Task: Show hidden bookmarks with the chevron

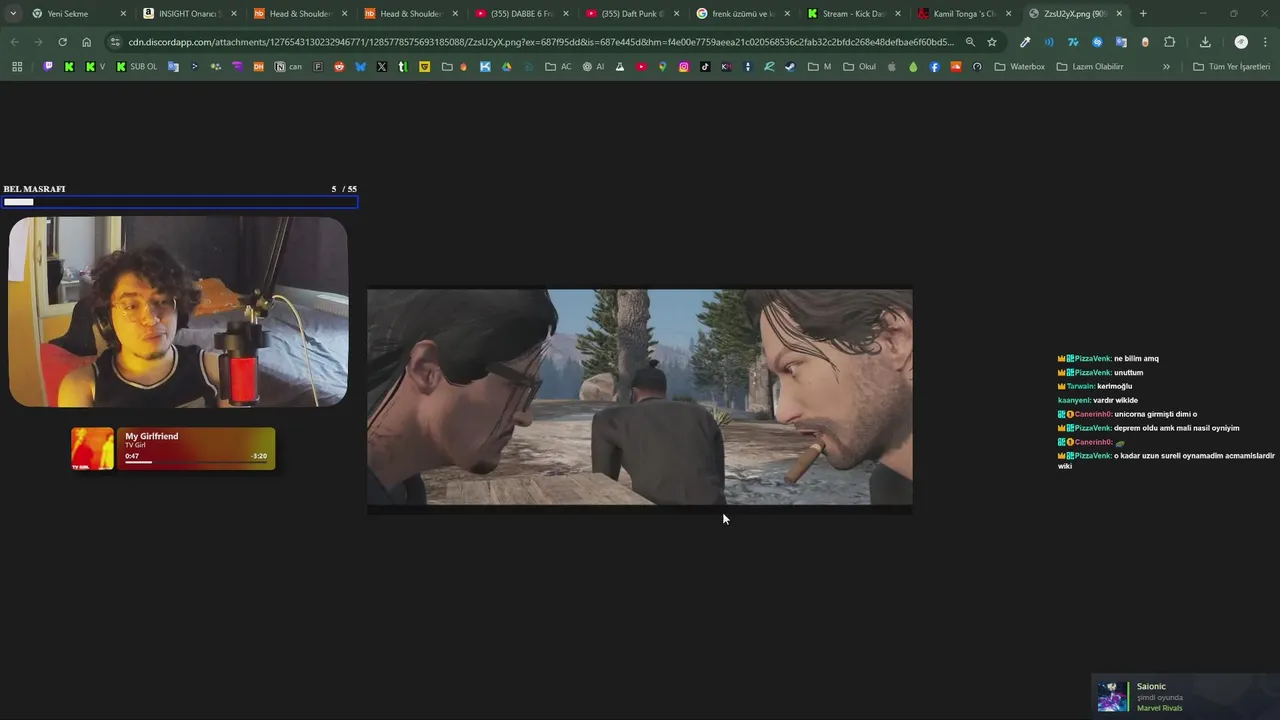Action: click(x=1166, y=67)
